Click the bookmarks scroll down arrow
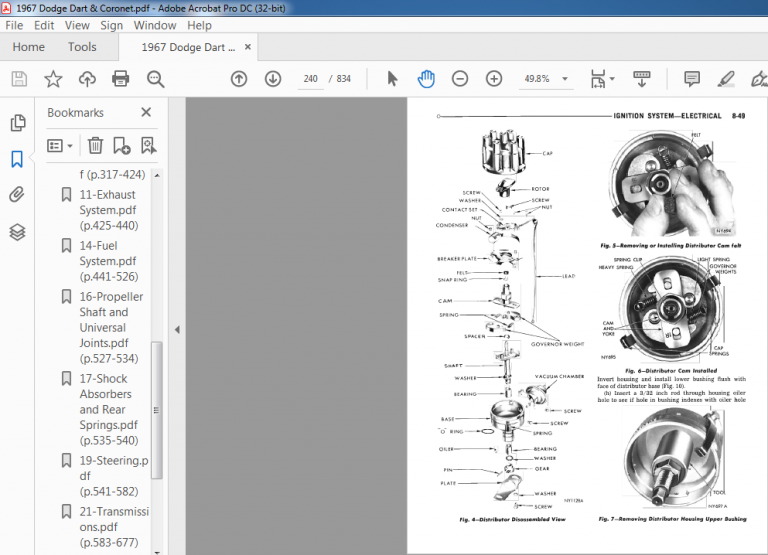The width and height of the screenshot is (768, 555). [x=157, y=552]
